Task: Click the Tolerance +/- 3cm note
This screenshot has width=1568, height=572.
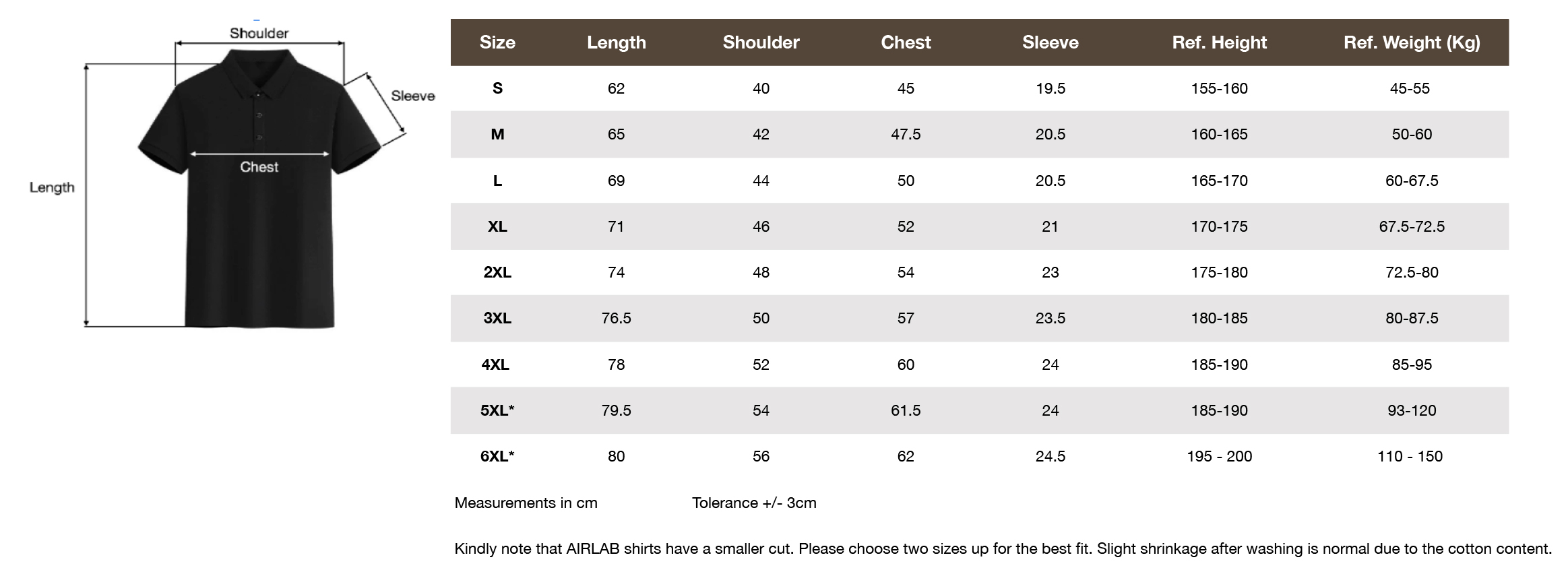Action: click(754, 503)
